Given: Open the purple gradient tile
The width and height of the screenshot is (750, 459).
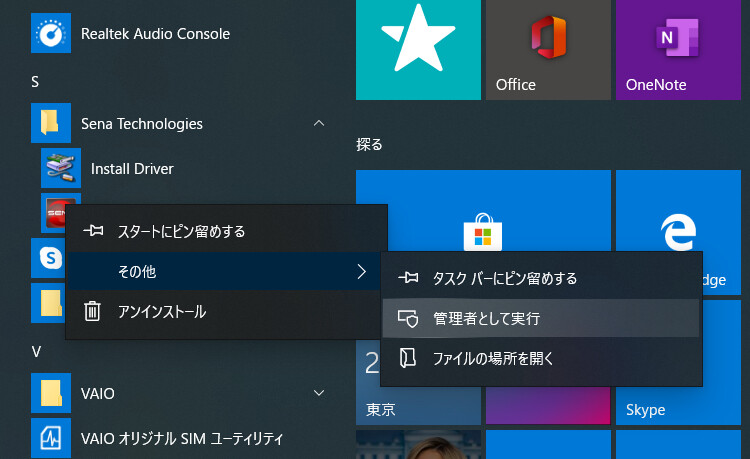Looking at the screenshot, I should (548, 405).
